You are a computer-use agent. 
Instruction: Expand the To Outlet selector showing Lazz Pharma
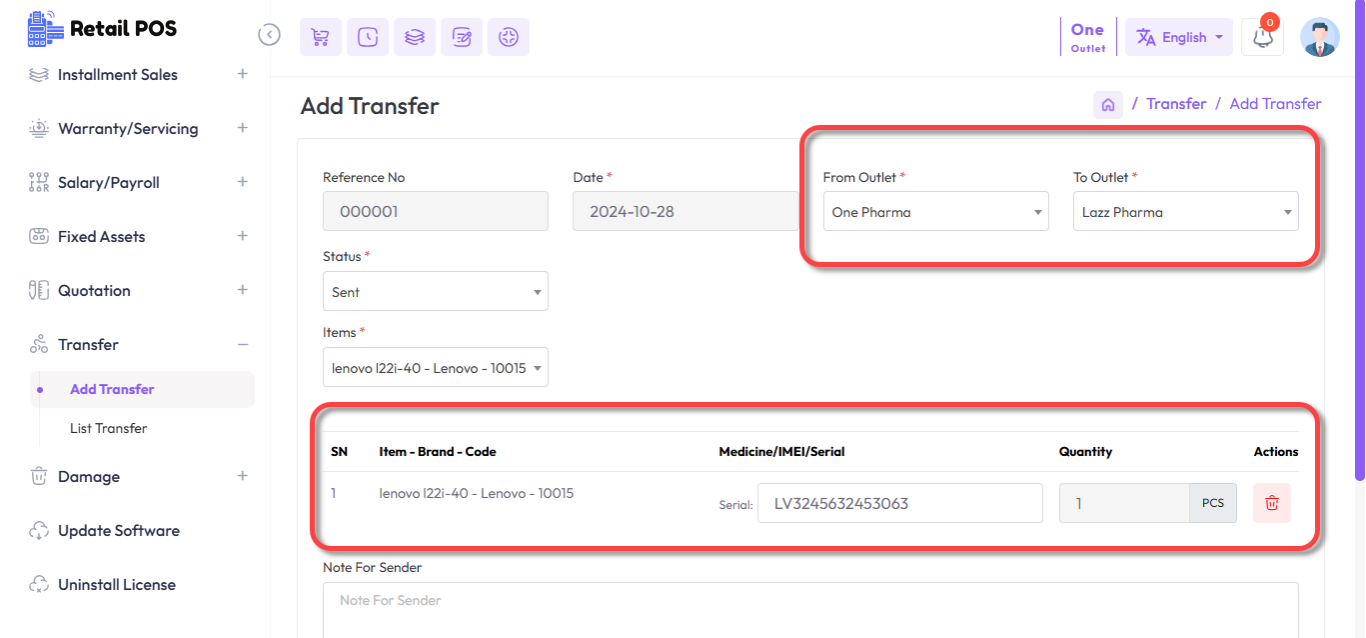[x=1184, y=211]
